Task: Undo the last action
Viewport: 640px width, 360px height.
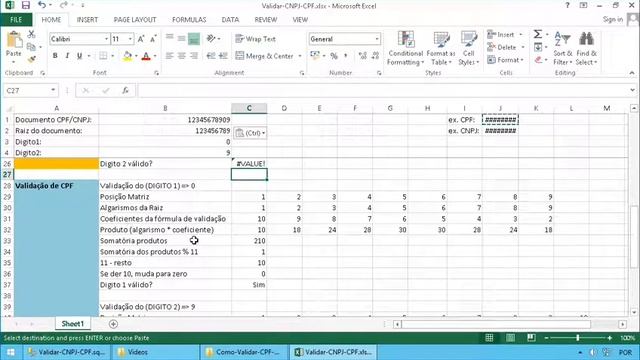Action: [42, 5]
